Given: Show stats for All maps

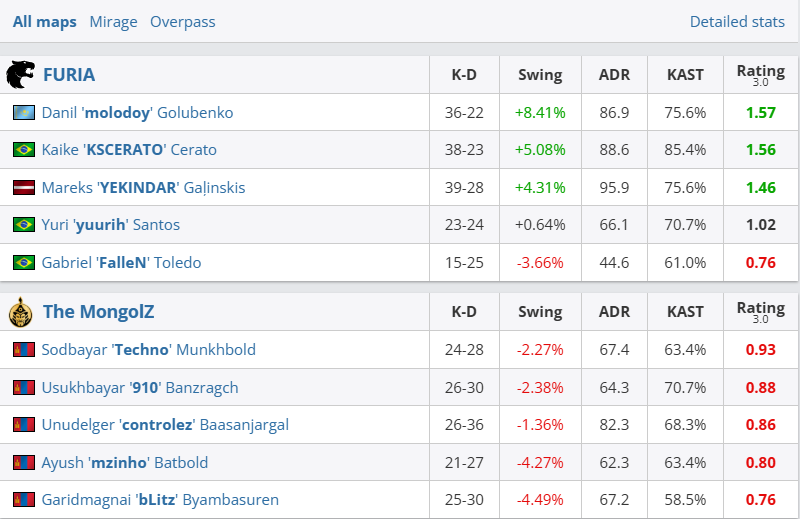Looking at the screenshot, I should click(x=45, y=22).
